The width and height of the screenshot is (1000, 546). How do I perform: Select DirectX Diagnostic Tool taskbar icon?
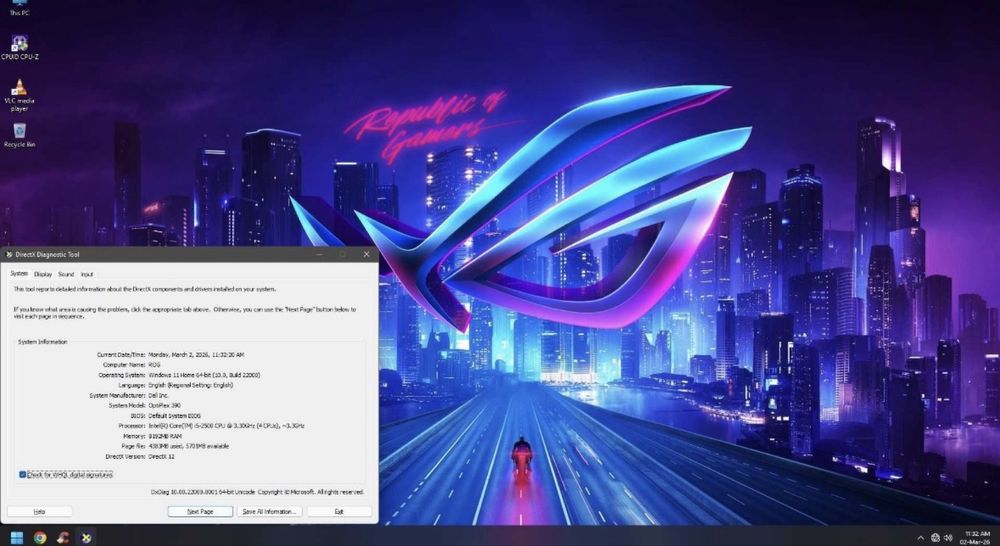(x=86, y=538)
